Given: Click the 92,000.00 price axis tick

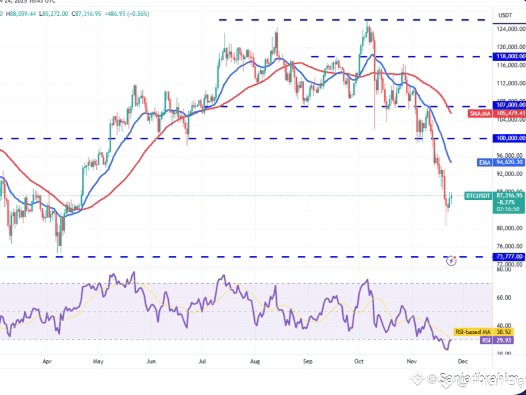Looking at the screenshot, I should point(510,174).
